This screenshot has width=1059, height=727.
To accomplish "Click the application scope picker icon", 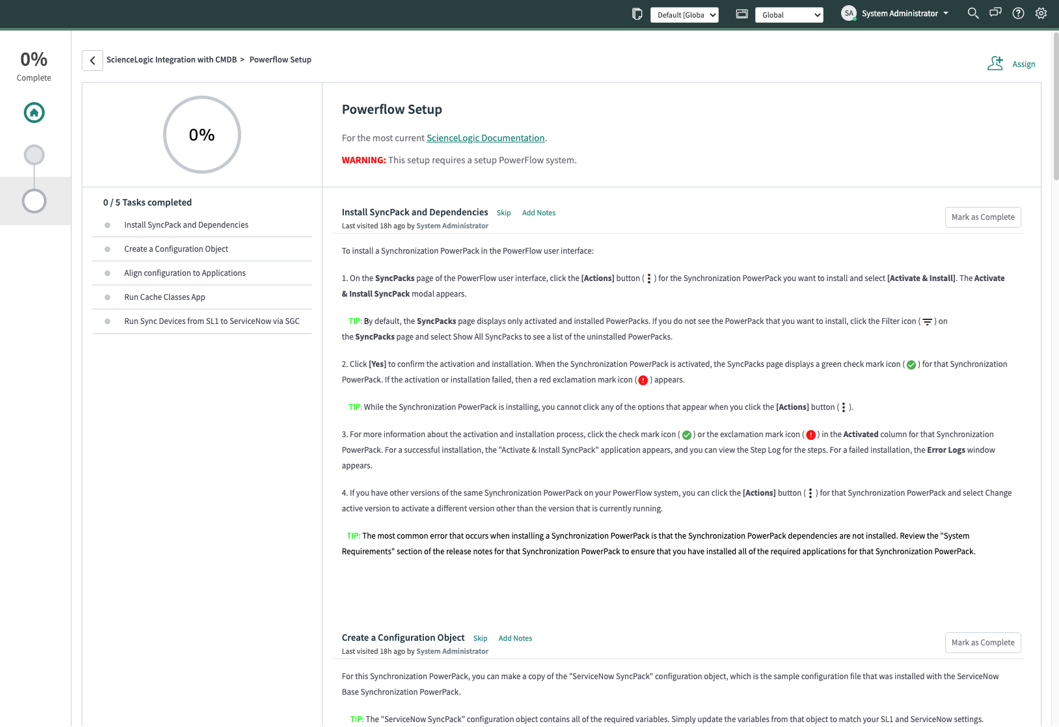I will [x=742, y=14].
